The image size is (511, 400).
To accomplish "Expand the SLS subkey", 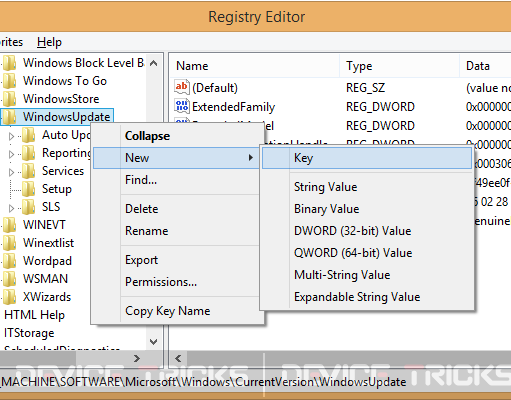I will [11, 208].
